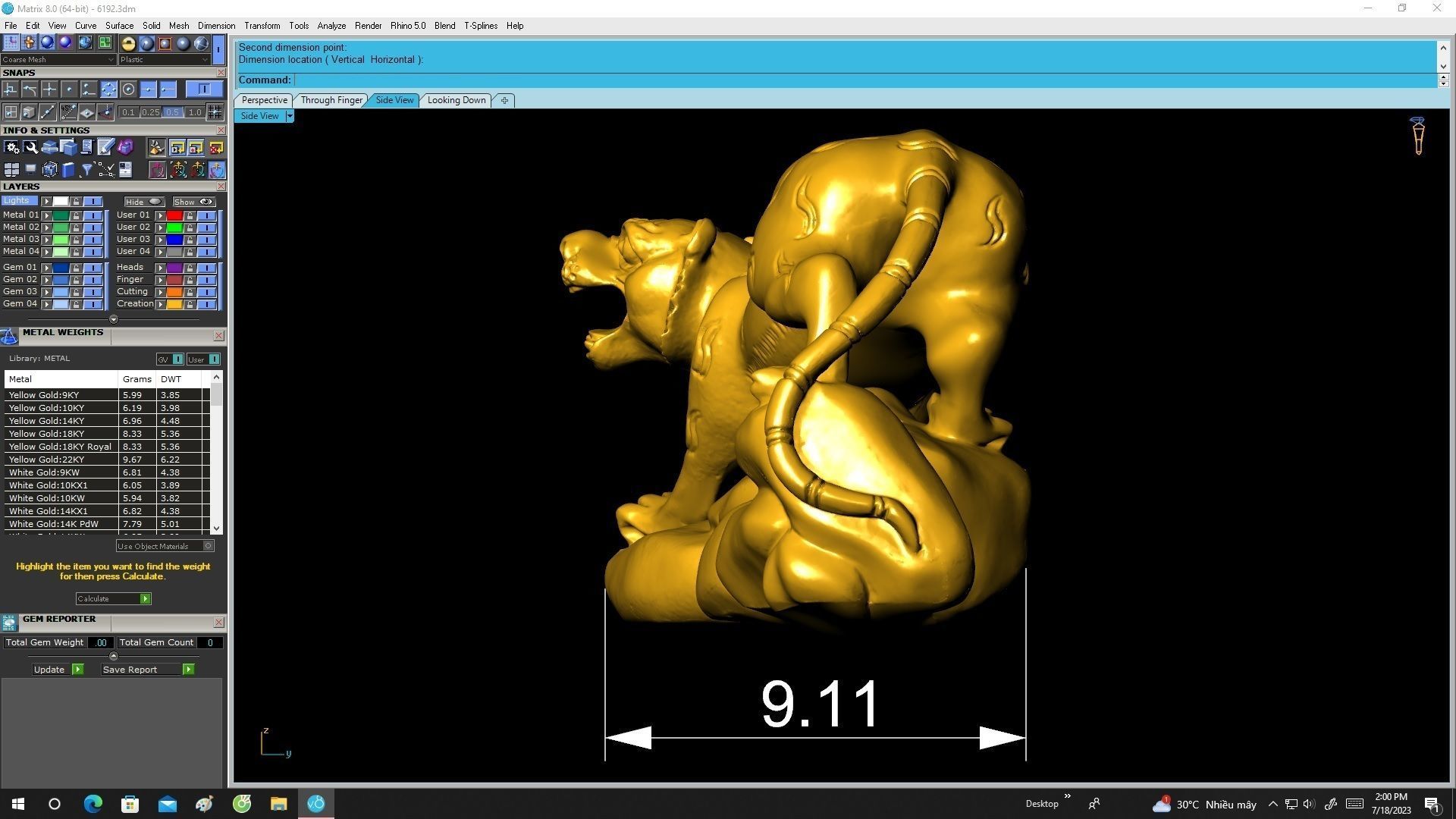The height and width of the screenshot is (819, 1456).
Task: Toggle lock on Metal 01 layer
Action: pyautogui.click(x=76, y=215)
